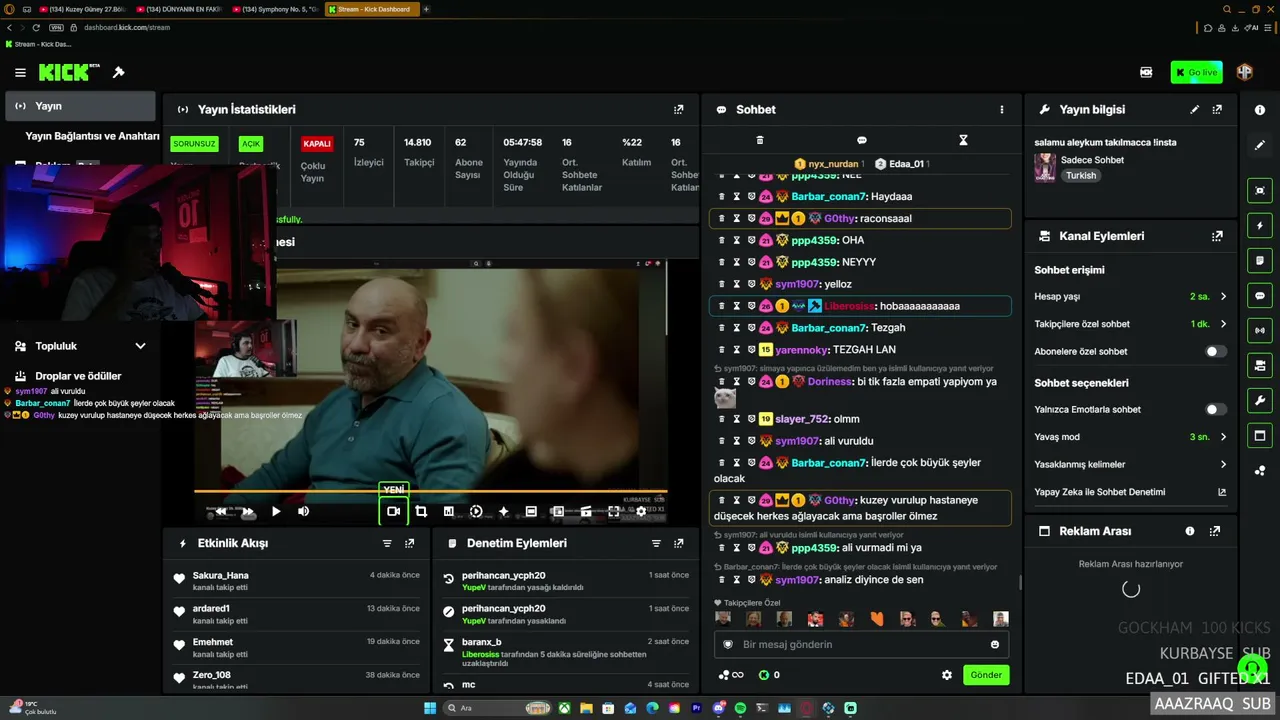Show Reklam Arası info icon
The image size is (1280, 720).
click(1190, 531)
